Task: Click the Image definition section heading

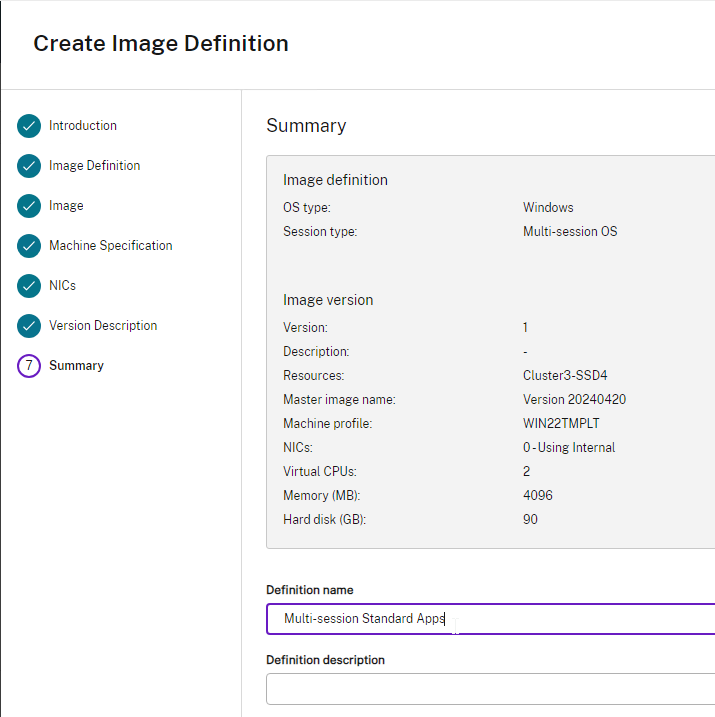Action: click(x=335, y=180)
